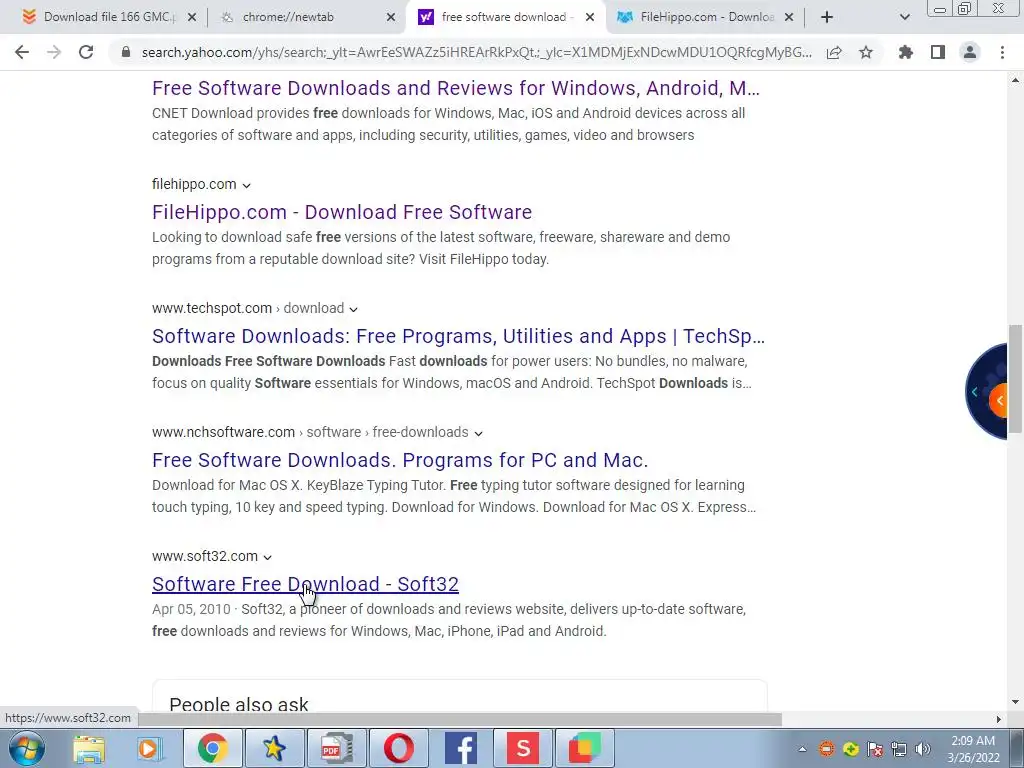Open the Extensions puzzle icon
Viewport: 1024px width, 768px height.
tap(906, 52)
